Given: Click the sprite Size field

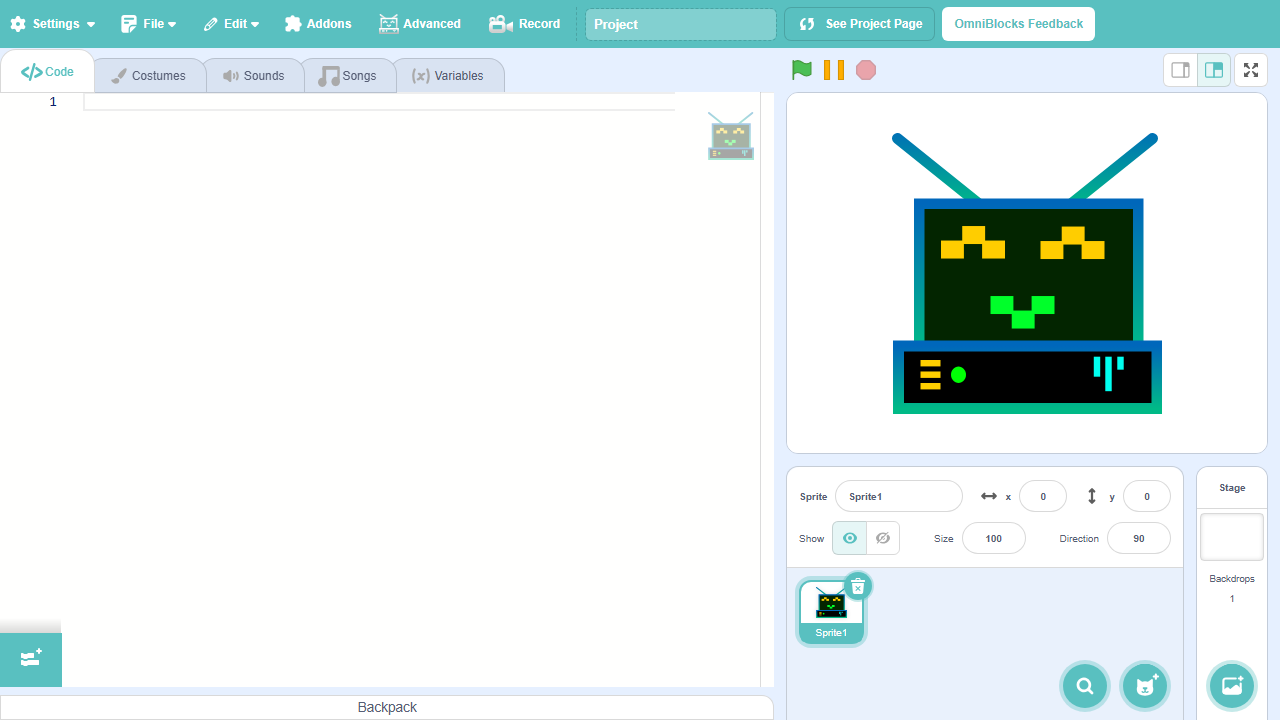Looking at the screenshot, I should pyautogui.click(x=994, y=538).
